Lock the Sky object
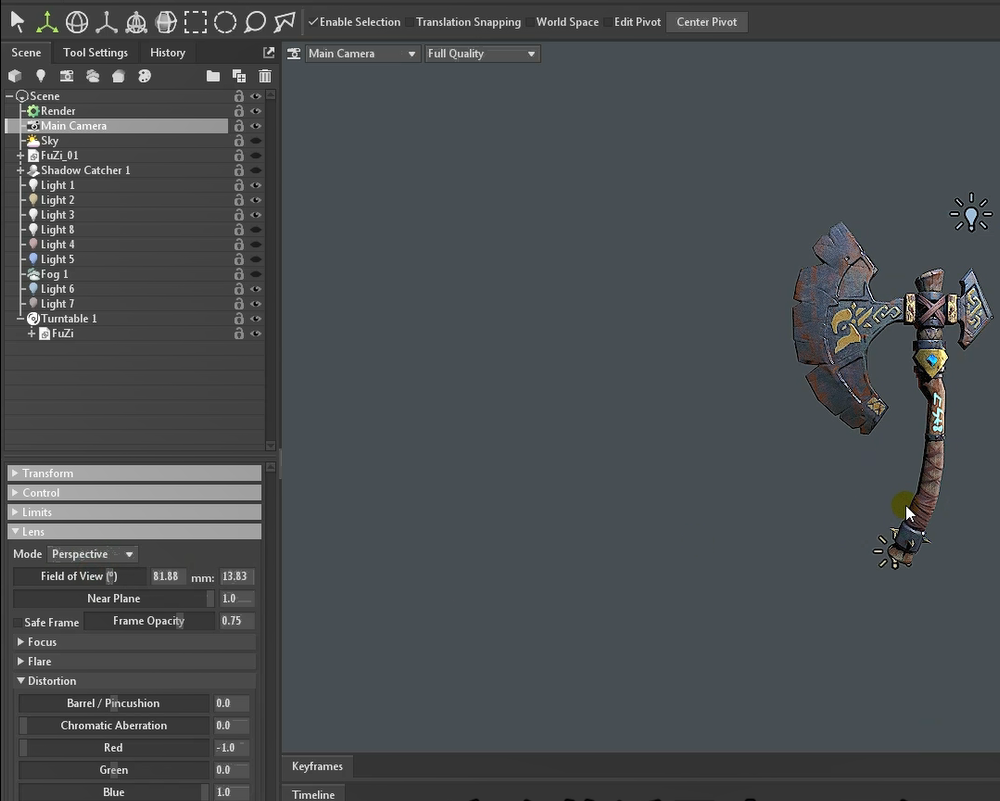 [239, 141]
